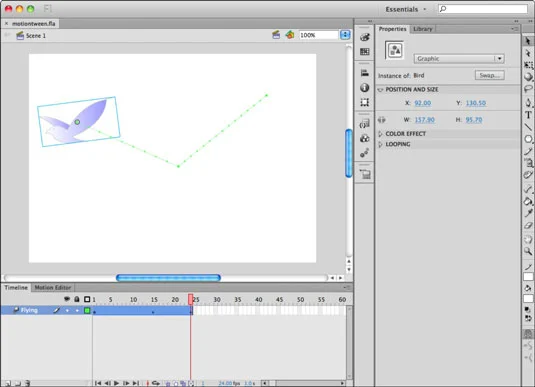The width and height of the screenshot is (535, 387).
Task: Open the Essentials workspace dropdown
Action: 406,9
